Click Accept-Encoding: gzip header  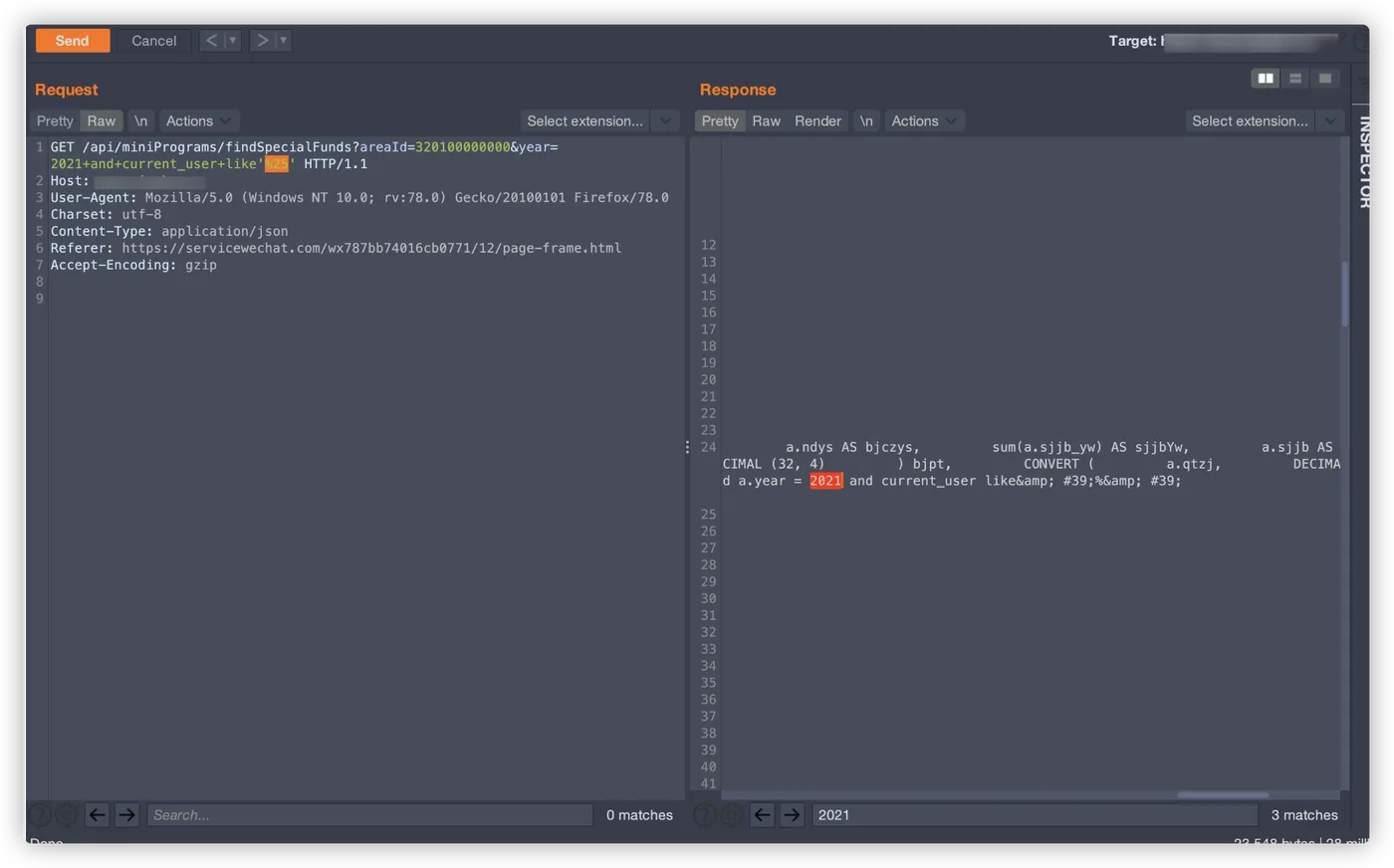(133, 265)
